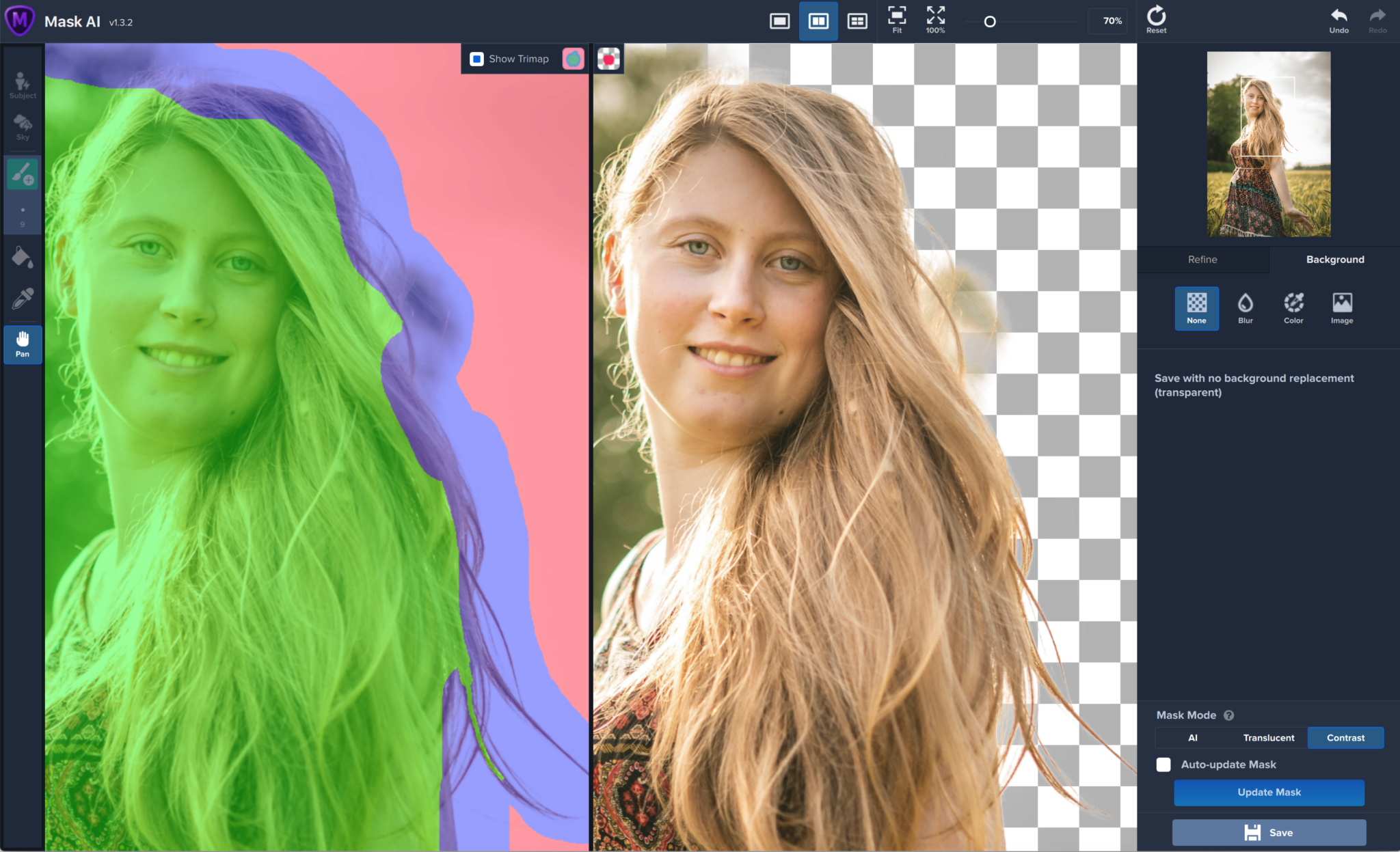Select the eyedropper tool
The height and width of the screenshot is (852, 1400).
pyautogui.click(x=23, y=301)
